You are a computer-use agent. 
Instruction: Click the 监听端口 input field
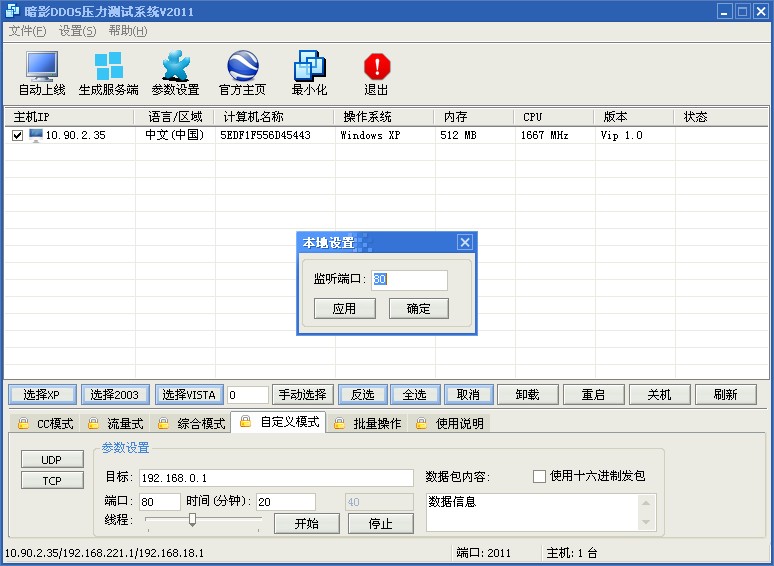(x=409, y=280)
